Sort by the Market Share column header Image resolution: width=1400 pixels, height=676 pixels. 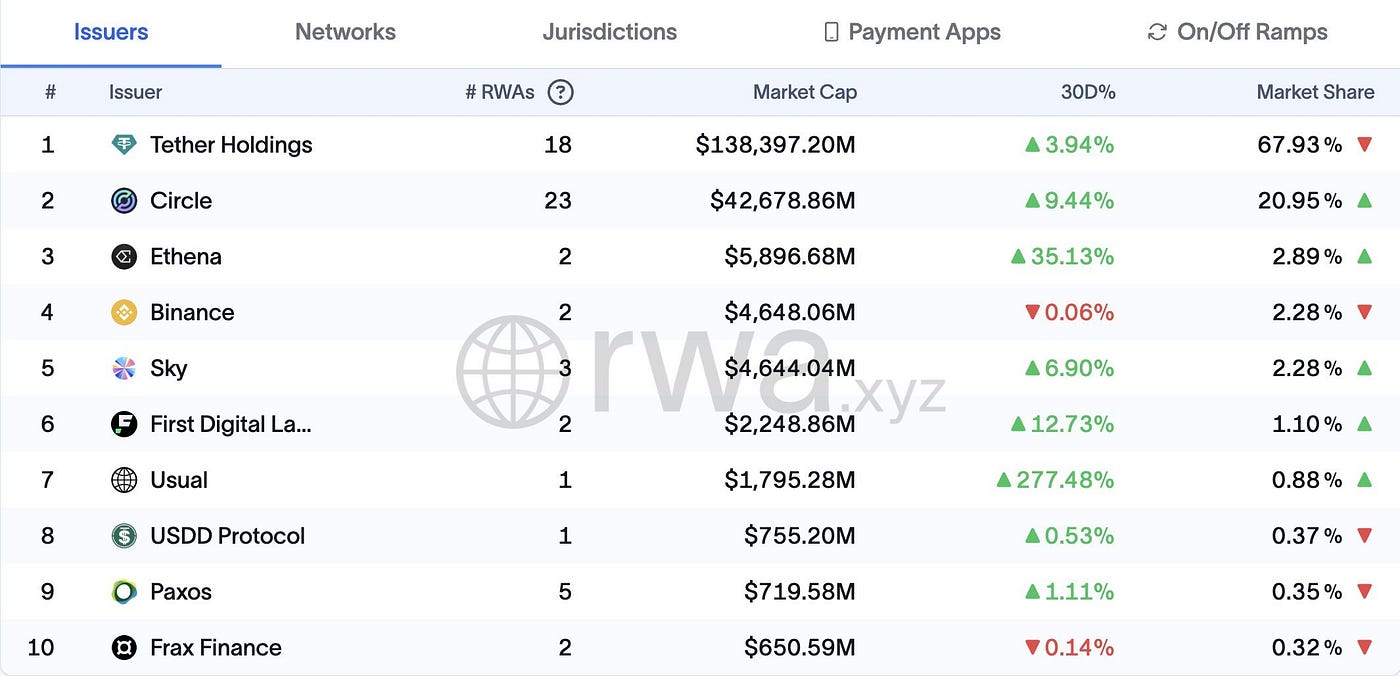coord(1315,92)
